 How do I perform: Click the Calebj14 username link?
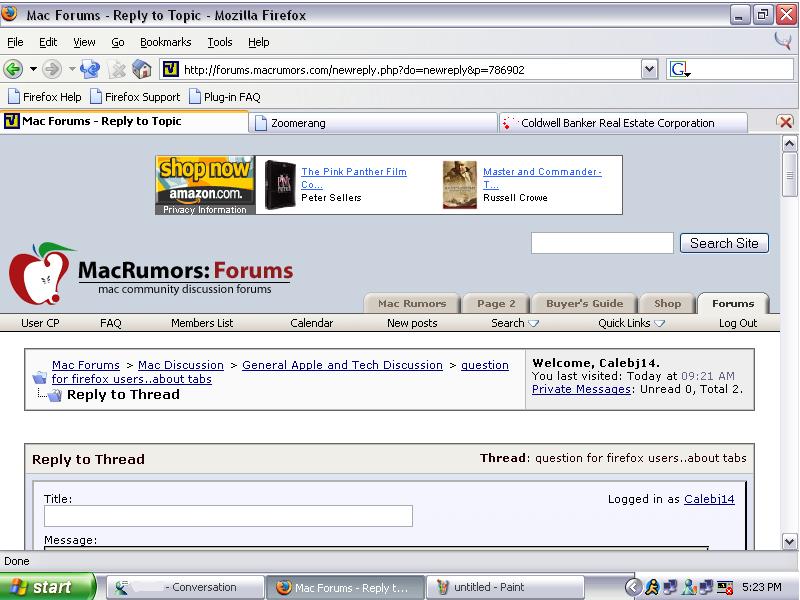click(709, 499)
